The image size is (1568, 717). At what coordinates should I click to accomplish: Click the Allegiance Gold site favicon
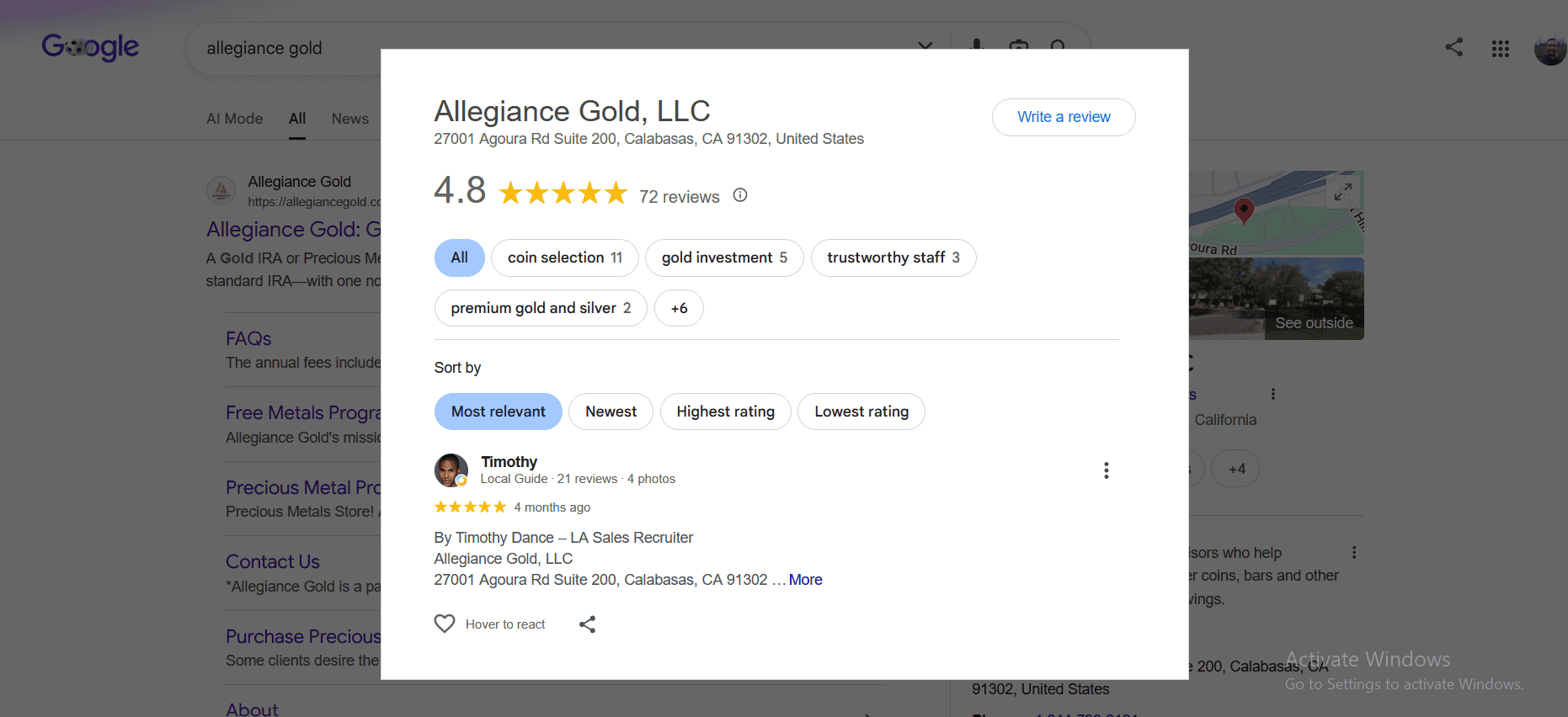pyautogui.click(x=221, y=191)
